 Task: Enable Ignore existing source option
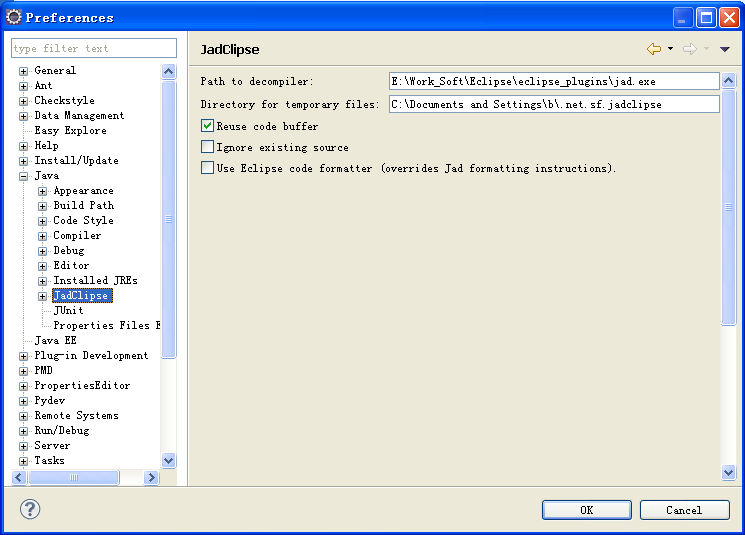(208, 147)
